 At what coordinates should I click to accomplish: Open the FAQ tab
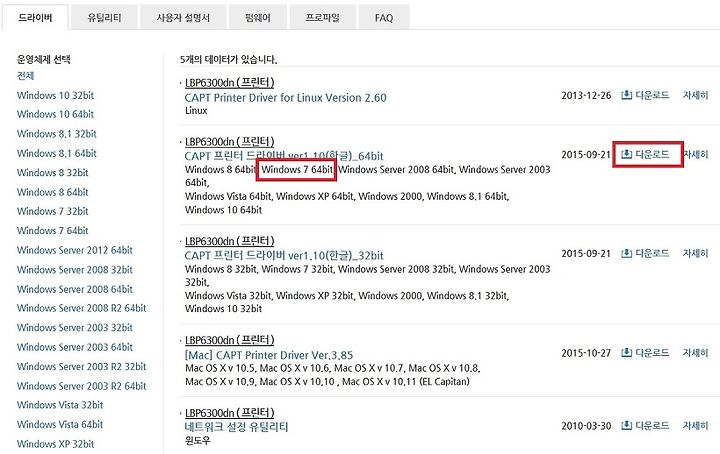(x=384, y=17)
